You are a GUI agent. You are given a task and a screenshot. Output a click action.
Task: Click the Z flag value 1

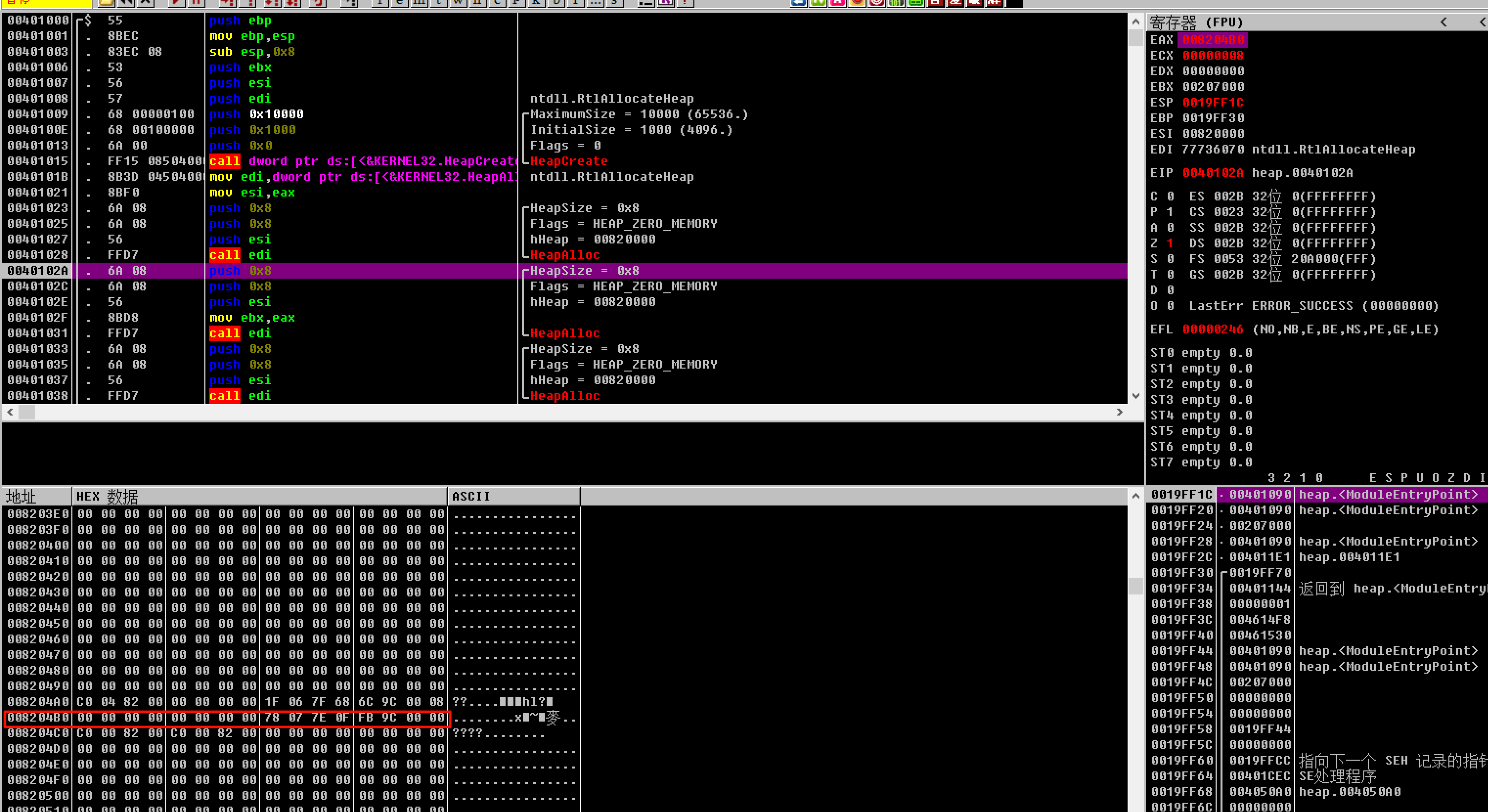point(1170,243)
